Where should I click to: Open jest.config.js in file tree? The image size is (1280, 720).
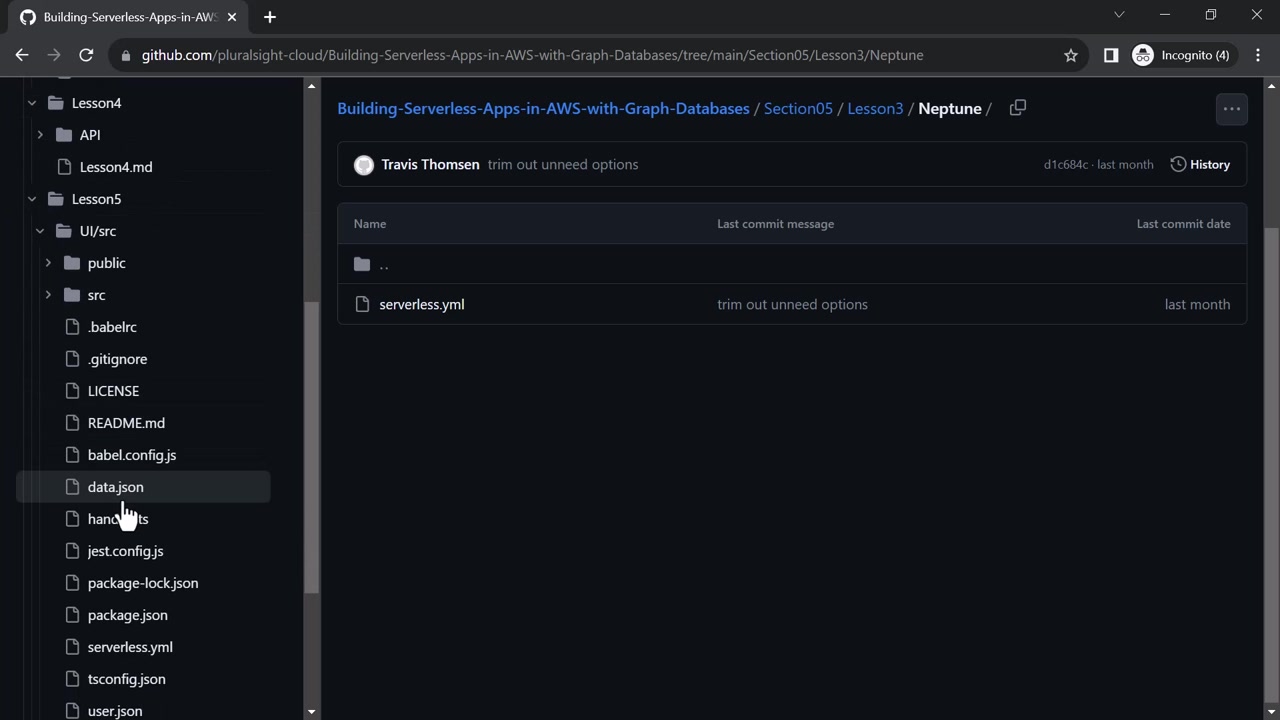coord(125,551)
